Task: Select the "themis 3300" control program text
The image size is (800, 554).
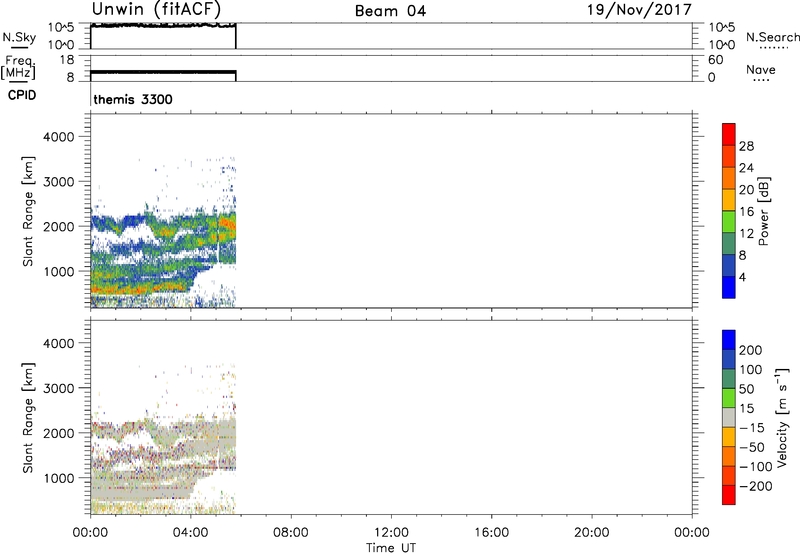Action: [x=133, y=99]
